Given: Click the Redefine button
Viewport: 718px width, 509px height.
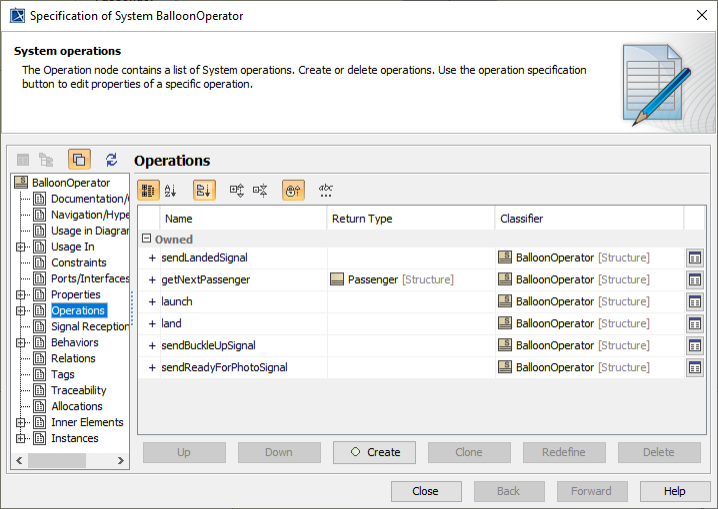Looking at the screenshot, I should (564, 452).
